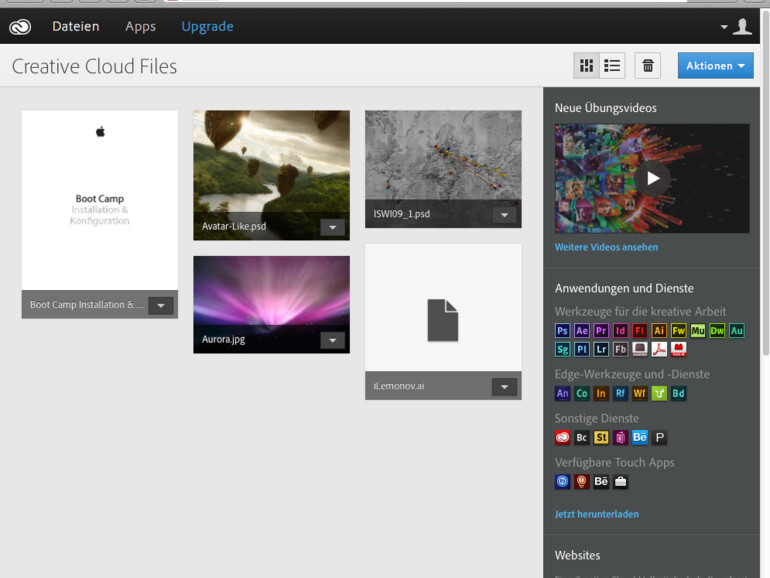Open the Apps menu

click(x=140, y=27)
